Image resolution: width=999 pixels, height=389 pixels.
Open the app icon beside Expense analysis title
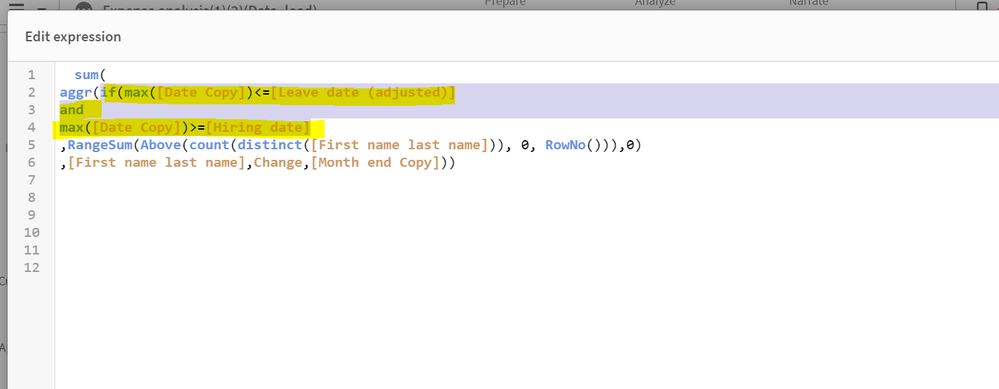[x=83, y=6]
